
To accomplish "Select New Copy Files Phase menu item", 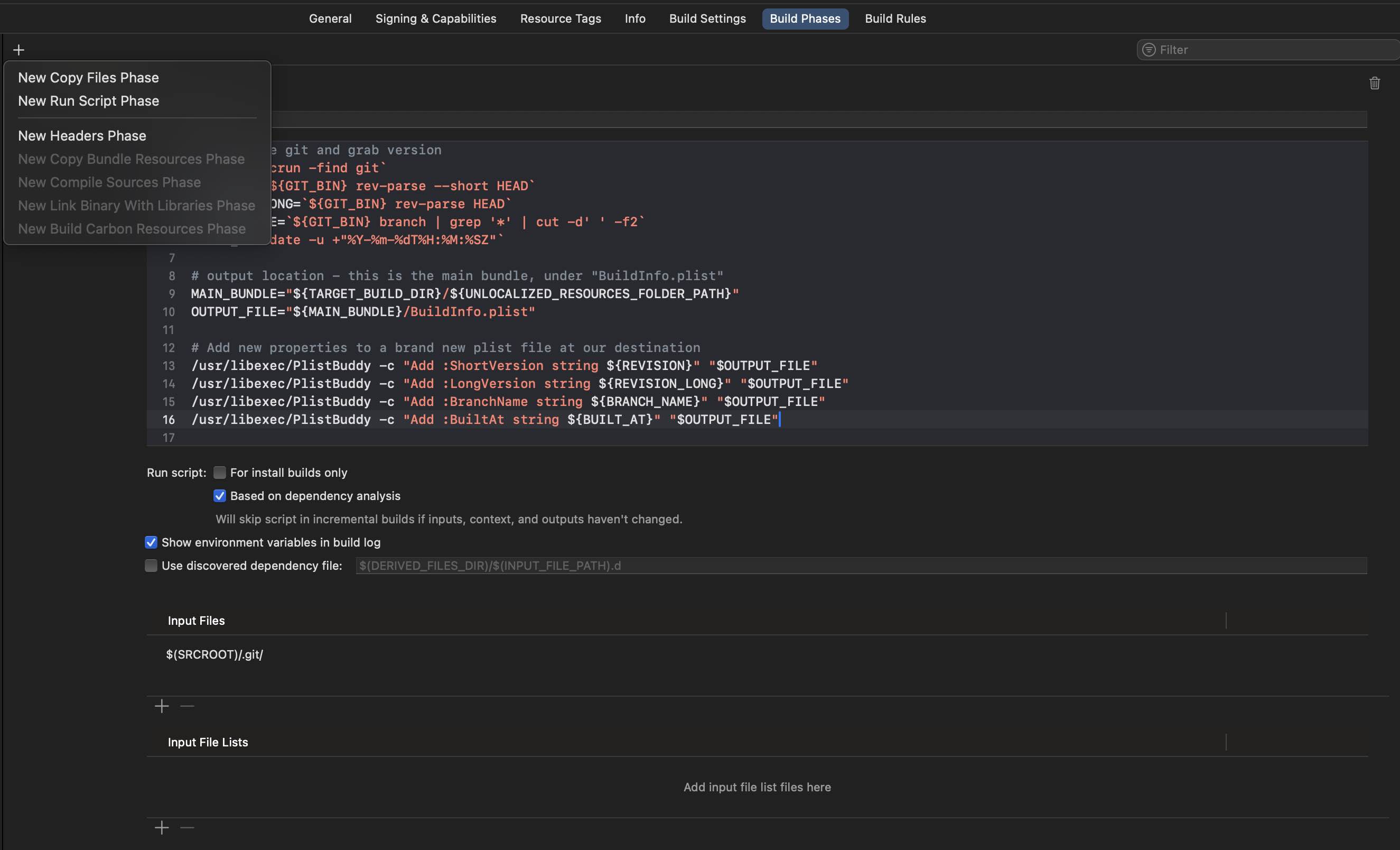I will pyautogui.click(x=88, y=77).
